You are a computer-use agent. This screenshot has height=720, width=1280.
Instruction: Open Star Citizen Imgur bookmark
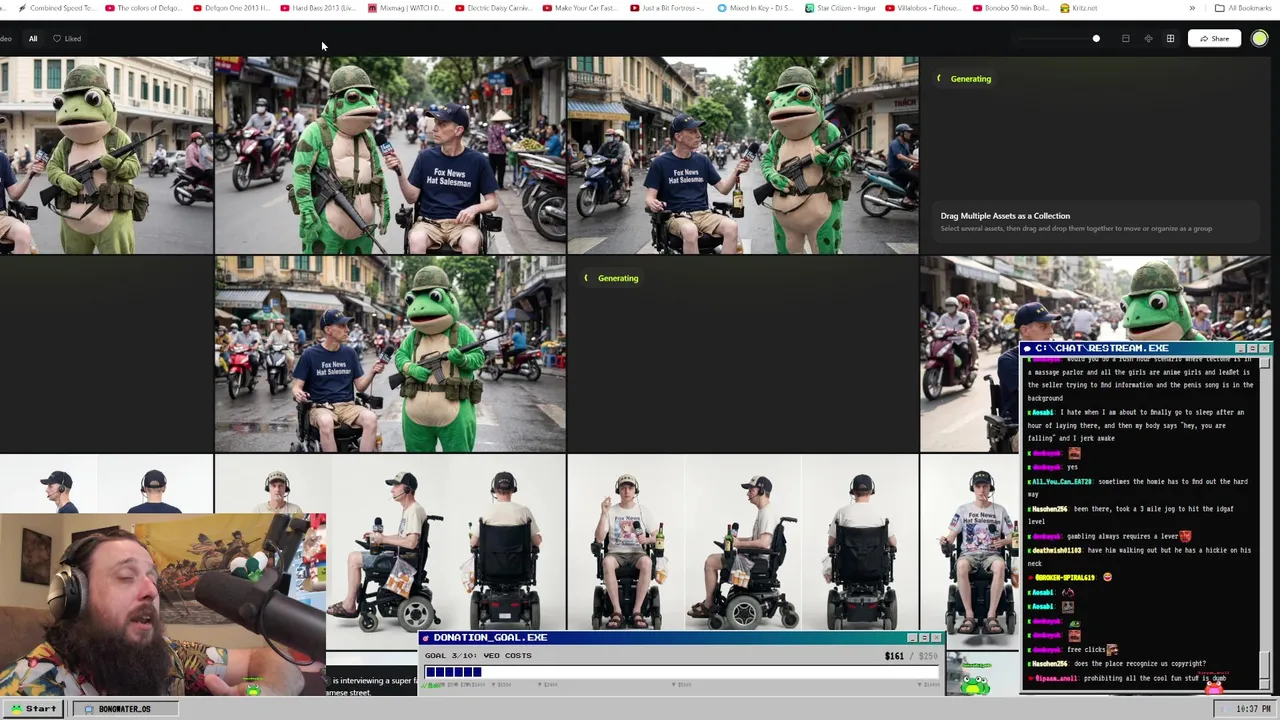point(842,8)
